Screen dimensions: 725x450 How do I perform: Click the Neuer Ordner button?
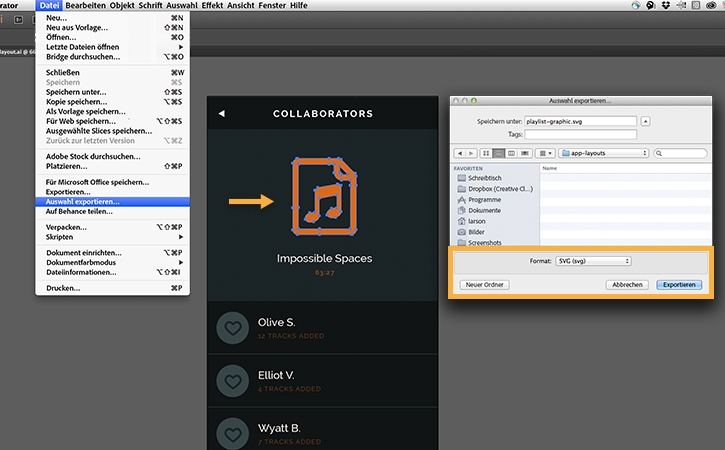pyautogui.click(x=485, y=285)
